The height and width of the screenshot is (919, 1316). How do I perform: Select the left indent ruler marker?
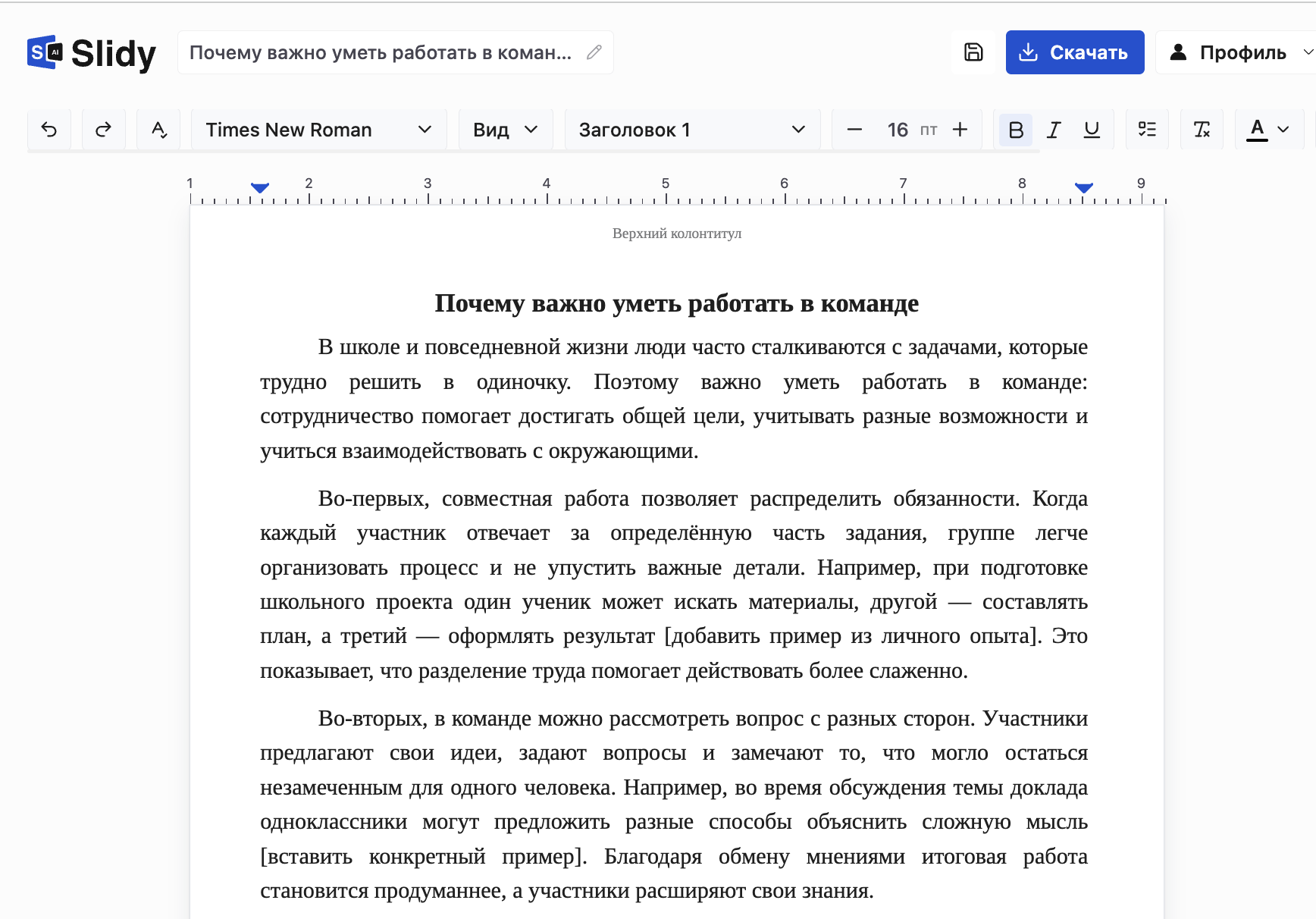point(260,187)
